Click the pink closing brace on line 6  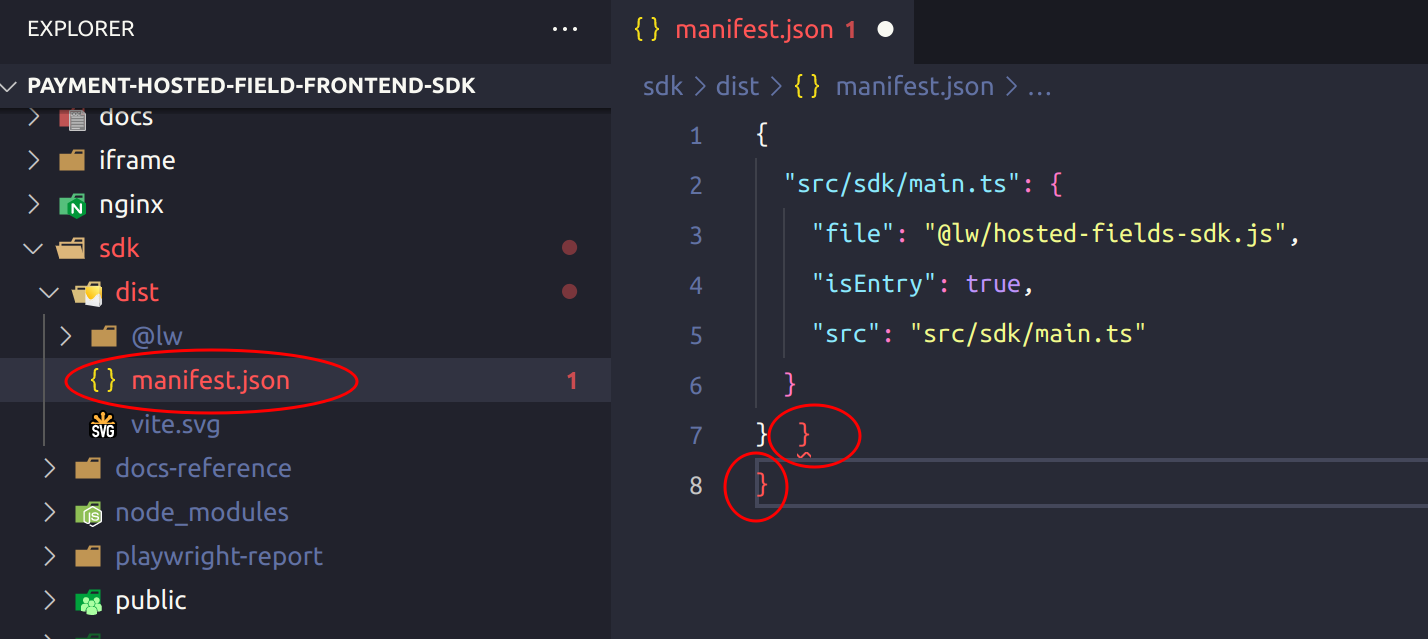(x=790, y=385)
